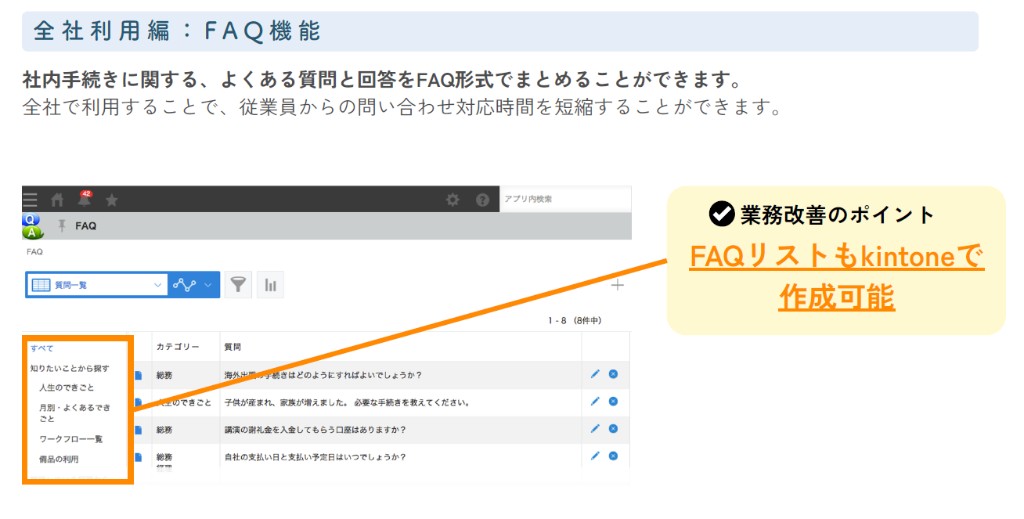Viewport: 1024px width, 519px height.
Task: Select ワークフロー一覧 category
Action: click(x=71, y=439)
